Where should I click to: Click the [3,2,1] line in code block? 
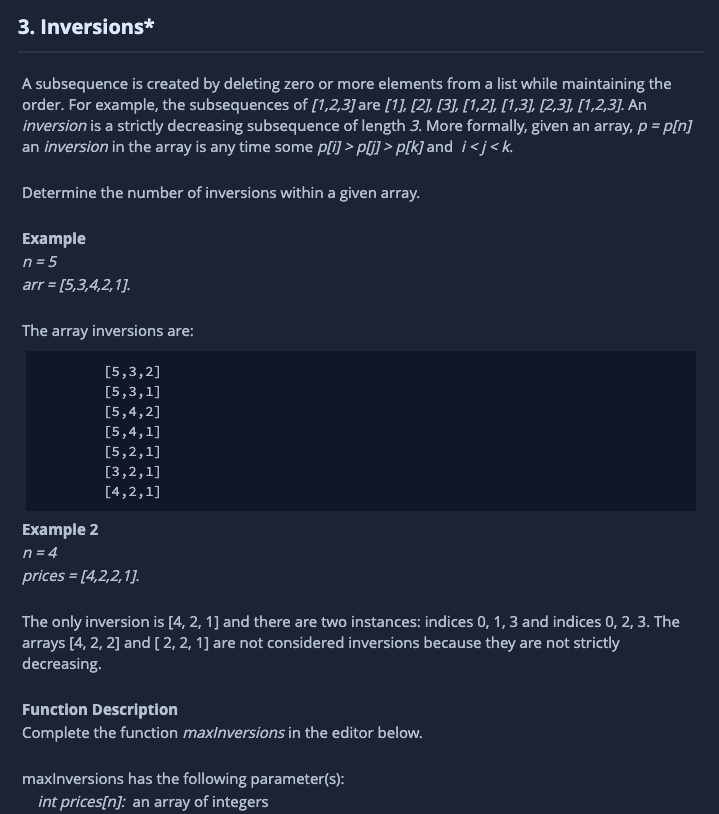[132, 471]
